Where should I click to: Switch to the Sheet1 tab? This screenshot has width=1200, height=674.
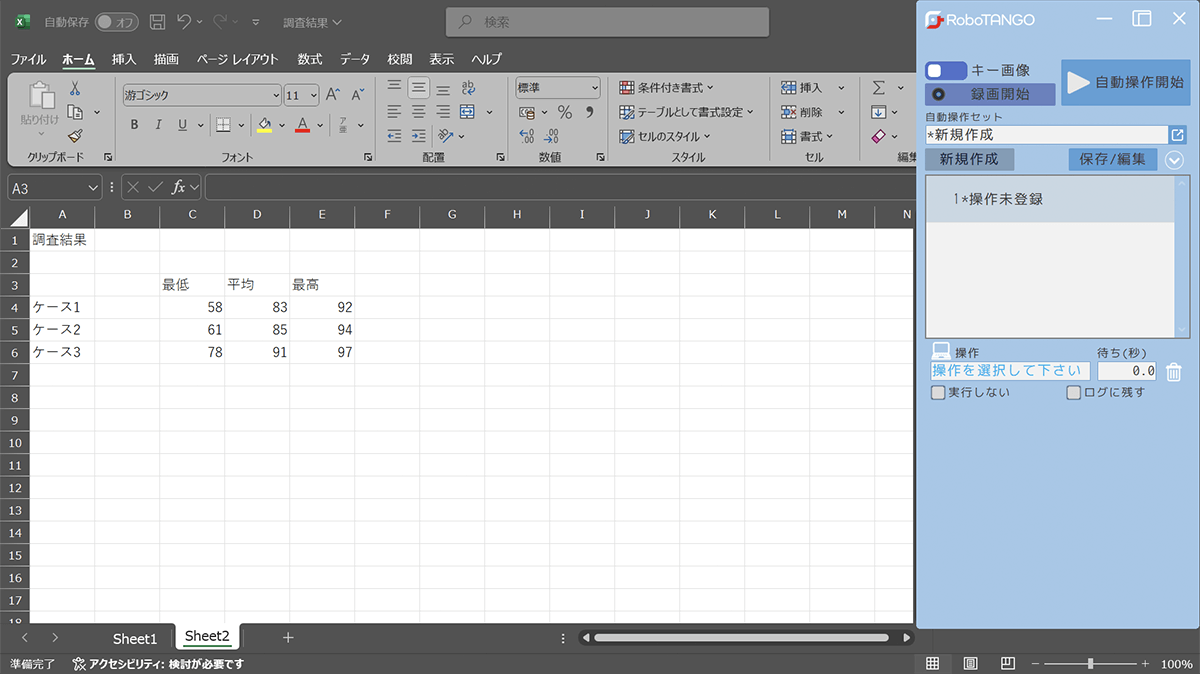135,638
